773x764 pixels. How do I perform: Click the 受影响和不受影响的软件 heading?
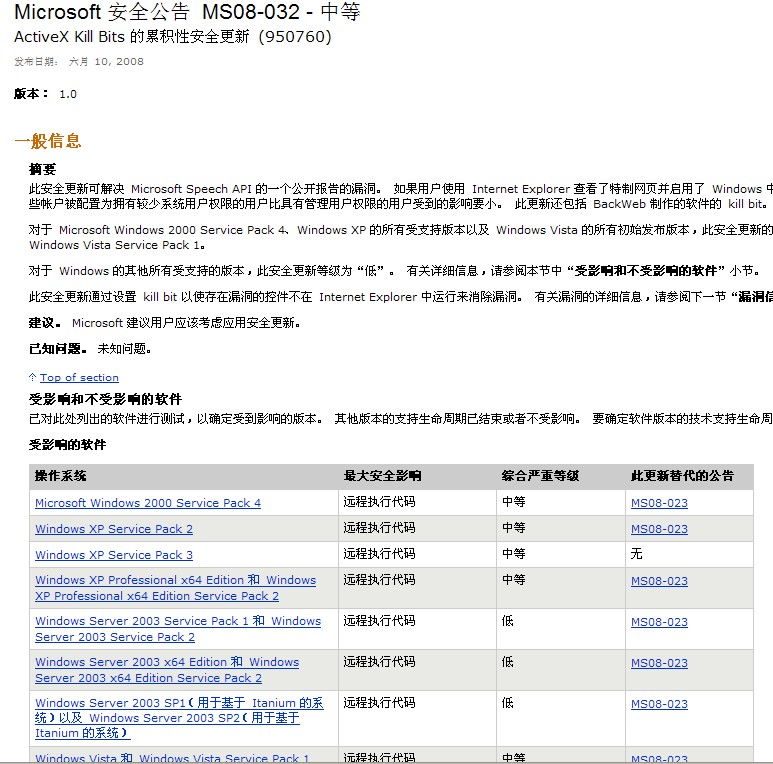105,399
